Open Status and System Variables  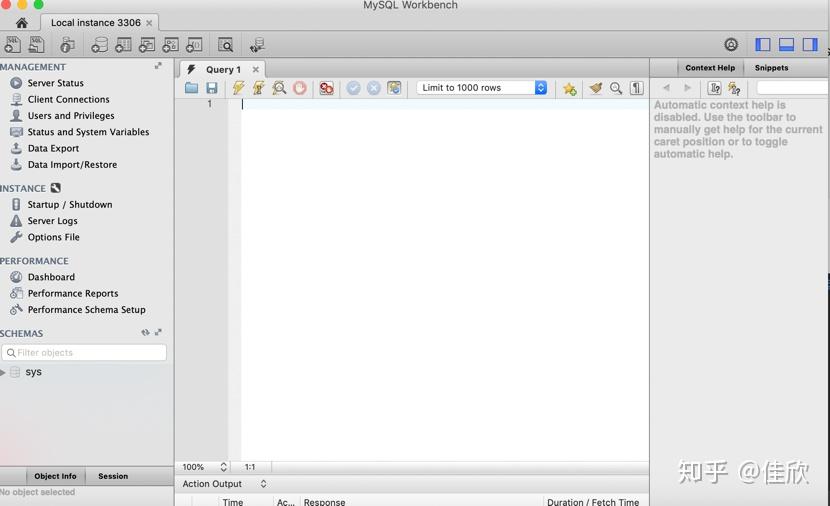pos(88,132)
